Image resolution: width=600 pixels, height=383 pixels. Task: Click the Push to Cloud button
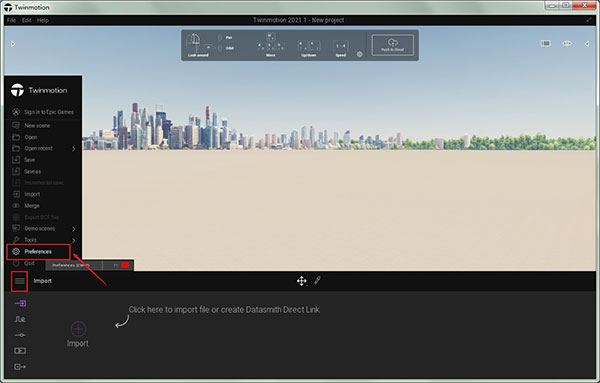(393, 45)
